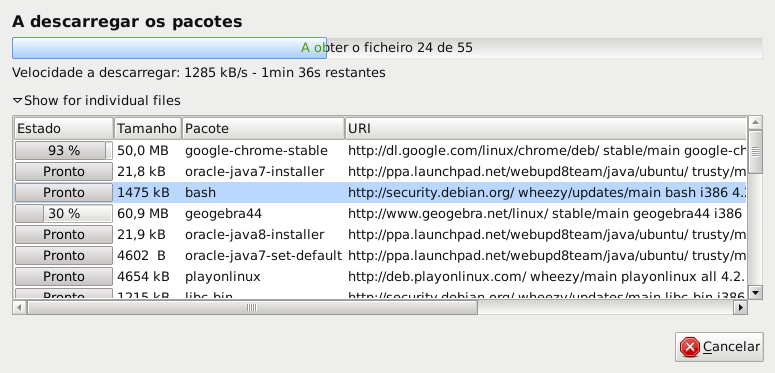The image size is (775, 373).
Task: Click the vertical scrollbar thumb
Action: coord(755,152)
